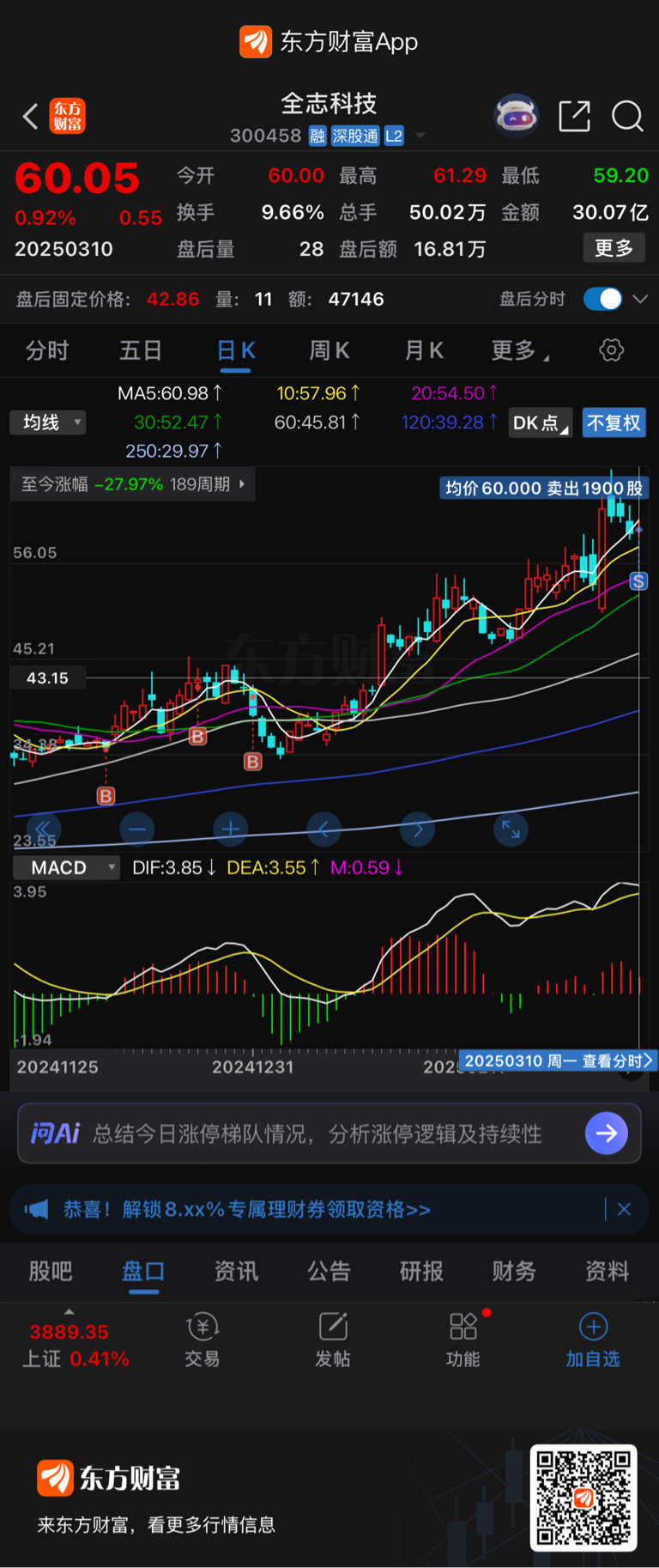Screen dimensions: 659x1568
Task: Switch to 月K chart tab
Action: [424, 350]
